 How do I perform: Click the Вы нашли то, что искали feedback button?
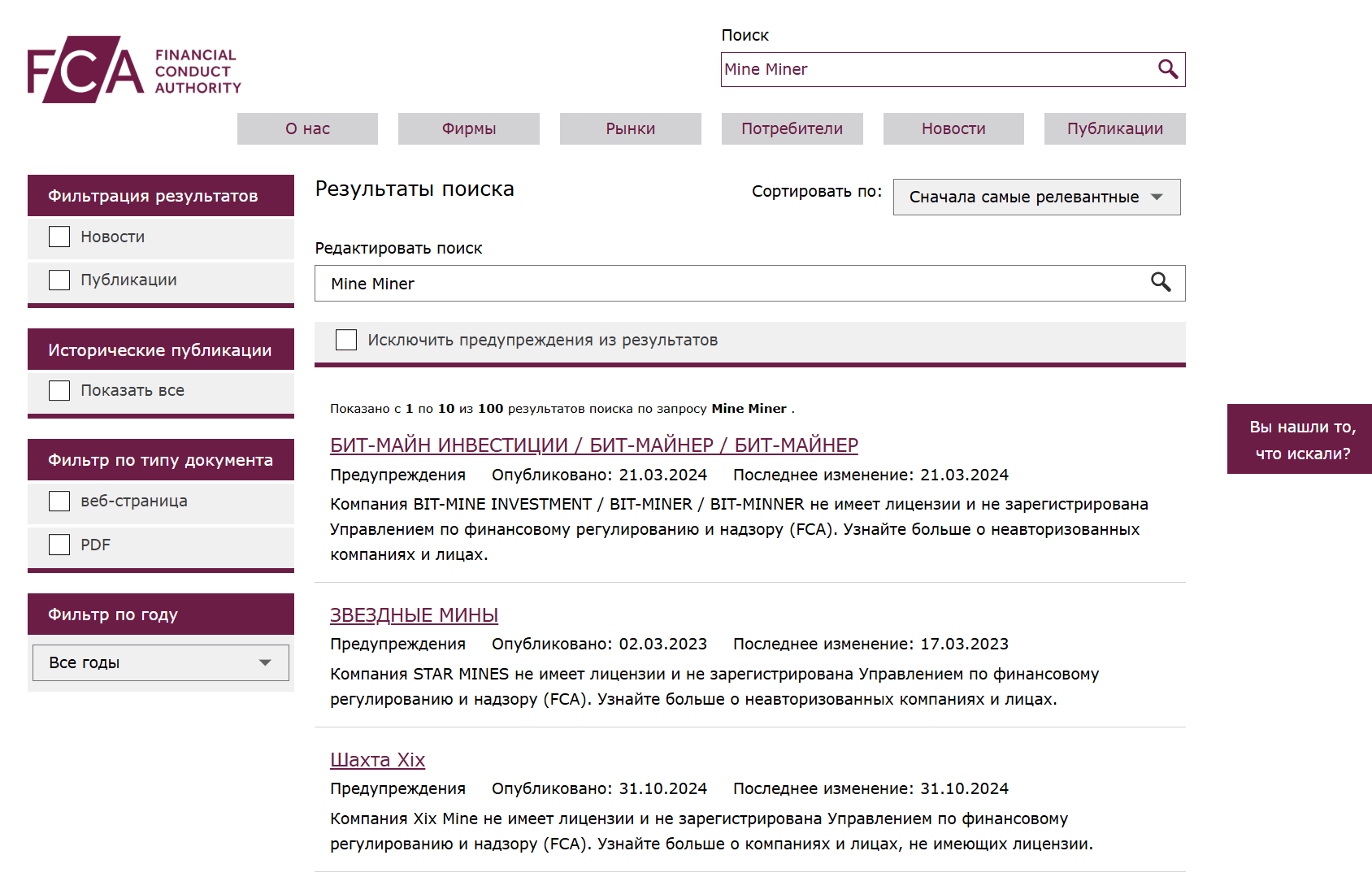coord(1301,439)
